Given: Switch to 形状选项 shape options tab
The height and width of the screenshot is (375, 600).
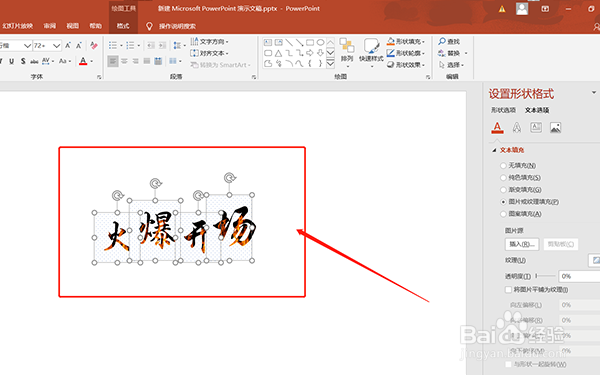Looking at the screenshot, I should 503,110.
